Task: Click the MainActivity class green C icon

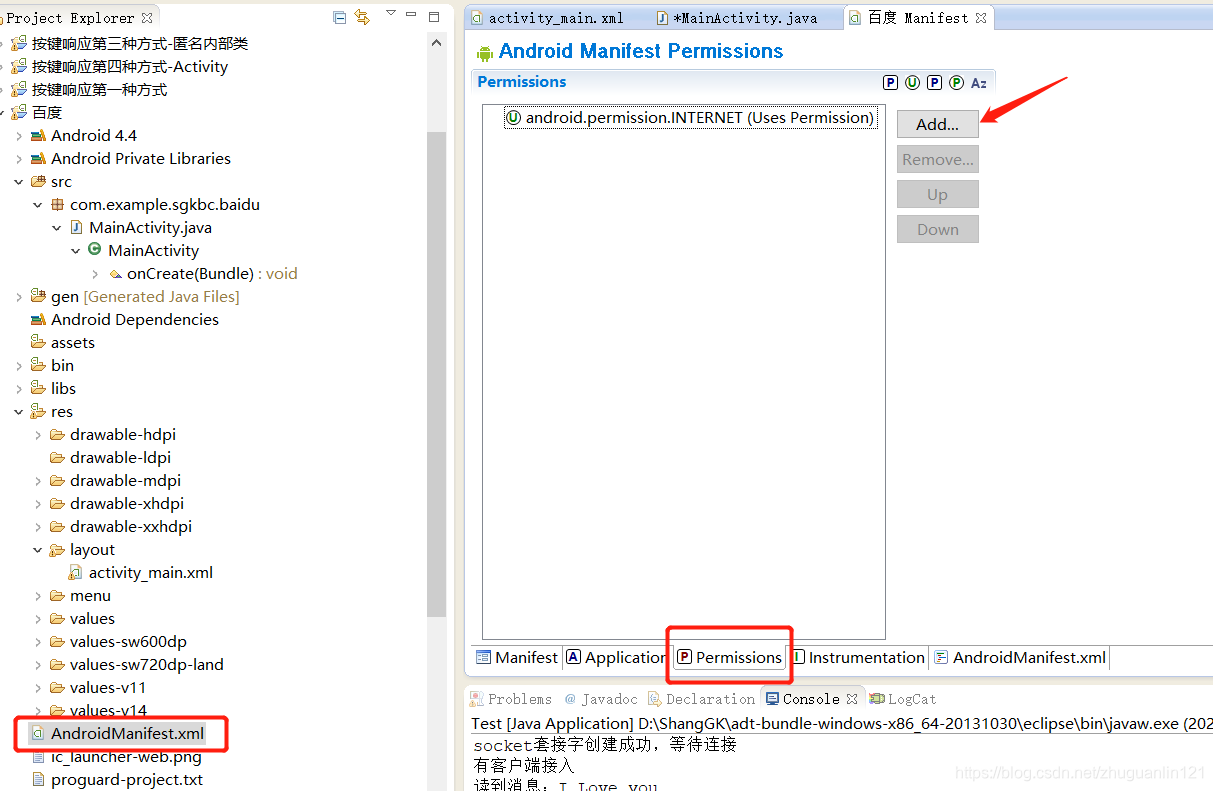Action: coord(95,250)
